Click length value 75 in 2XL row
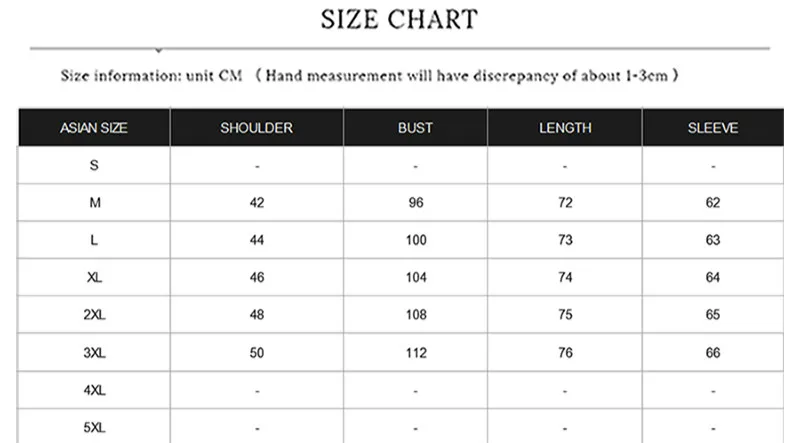The width and height of the screenshot is (800, 443). tap(565, 314)
